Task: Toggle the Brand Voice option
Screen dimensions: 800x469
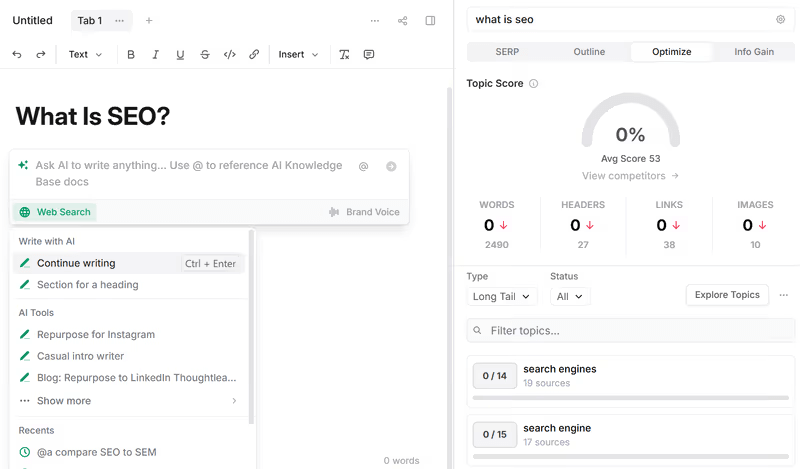Action: tap(364, 212)
